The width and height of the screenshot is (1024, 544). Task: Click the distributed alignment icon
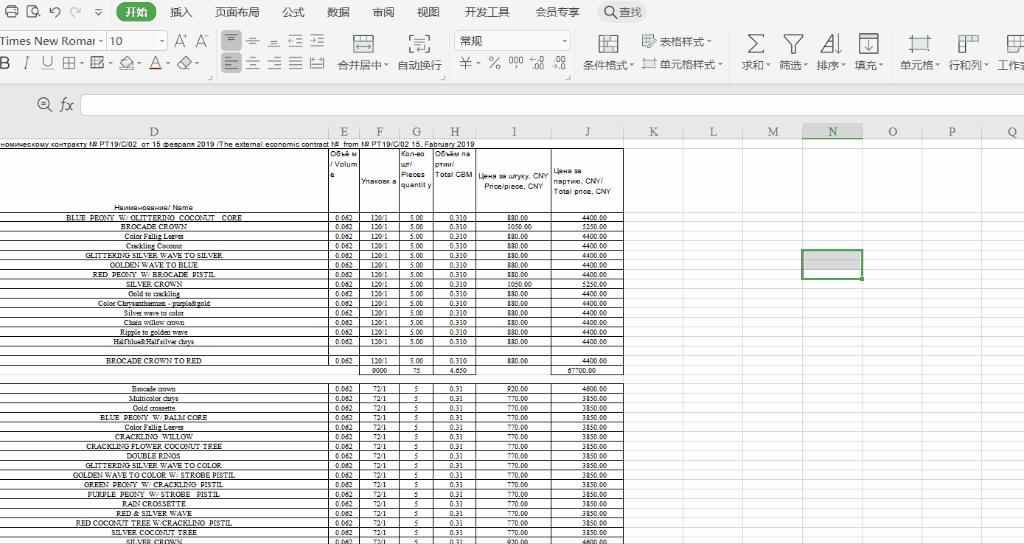point(317,63)
